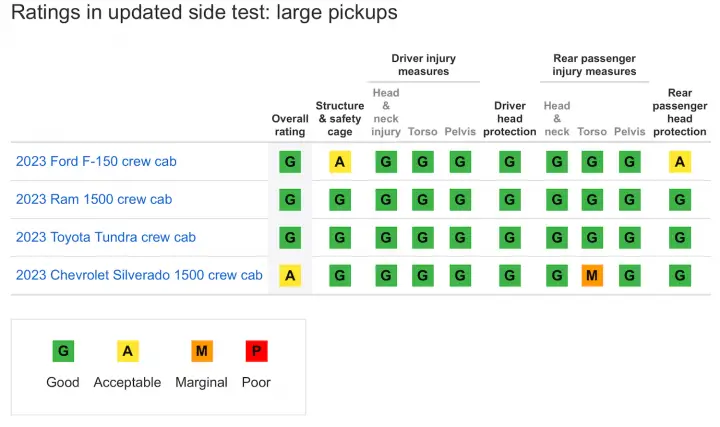
Task: Open the 2023 Toyota Tundra crew cab link
Action: [106, 237]
